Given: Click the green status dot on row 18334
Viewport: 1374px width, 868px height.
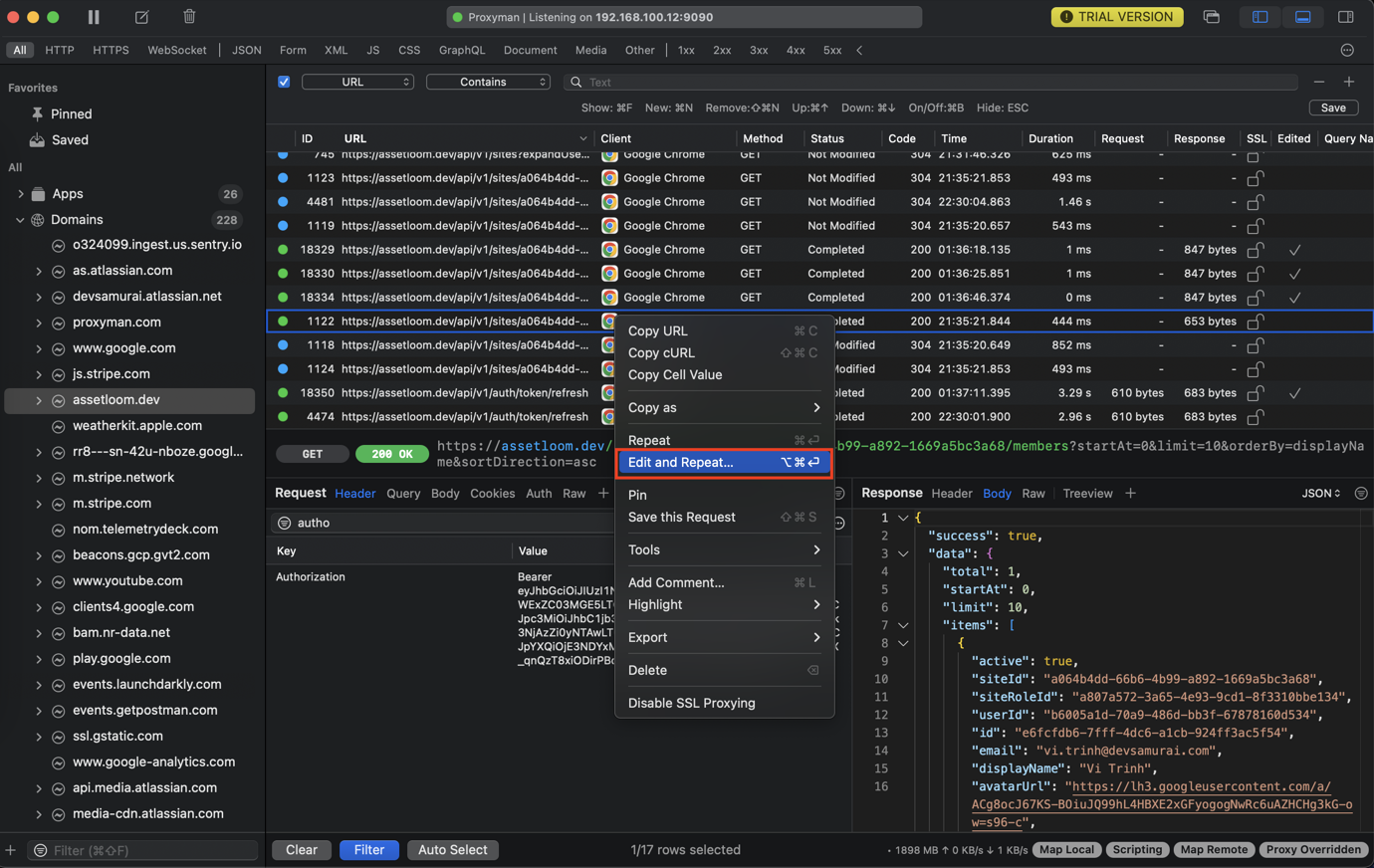Looking at the screenshot, I should click(x=283, y=298).
